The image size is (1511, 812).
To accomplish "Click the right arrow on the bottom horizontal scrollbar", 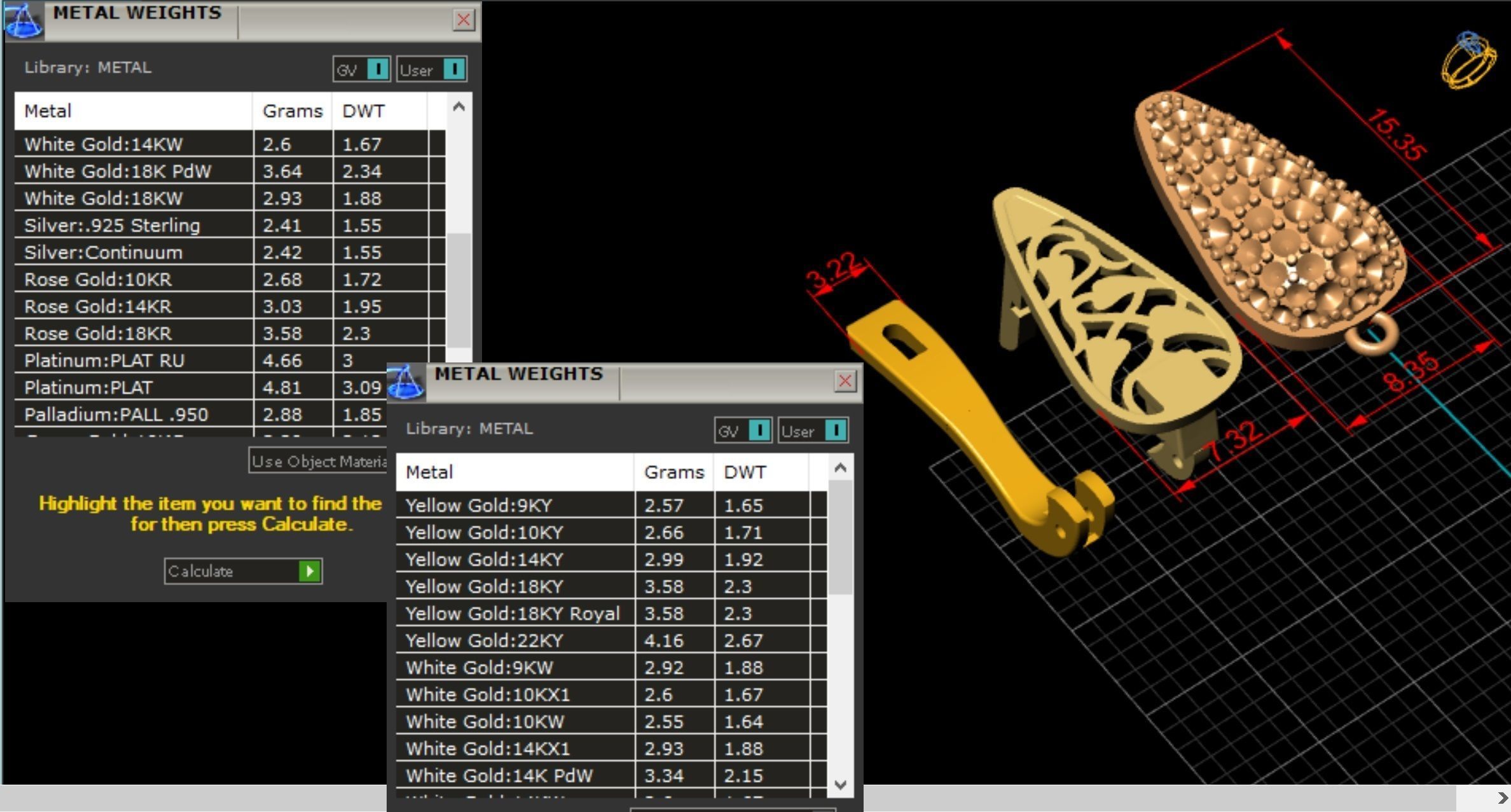I will click(x=1501, y=798).
